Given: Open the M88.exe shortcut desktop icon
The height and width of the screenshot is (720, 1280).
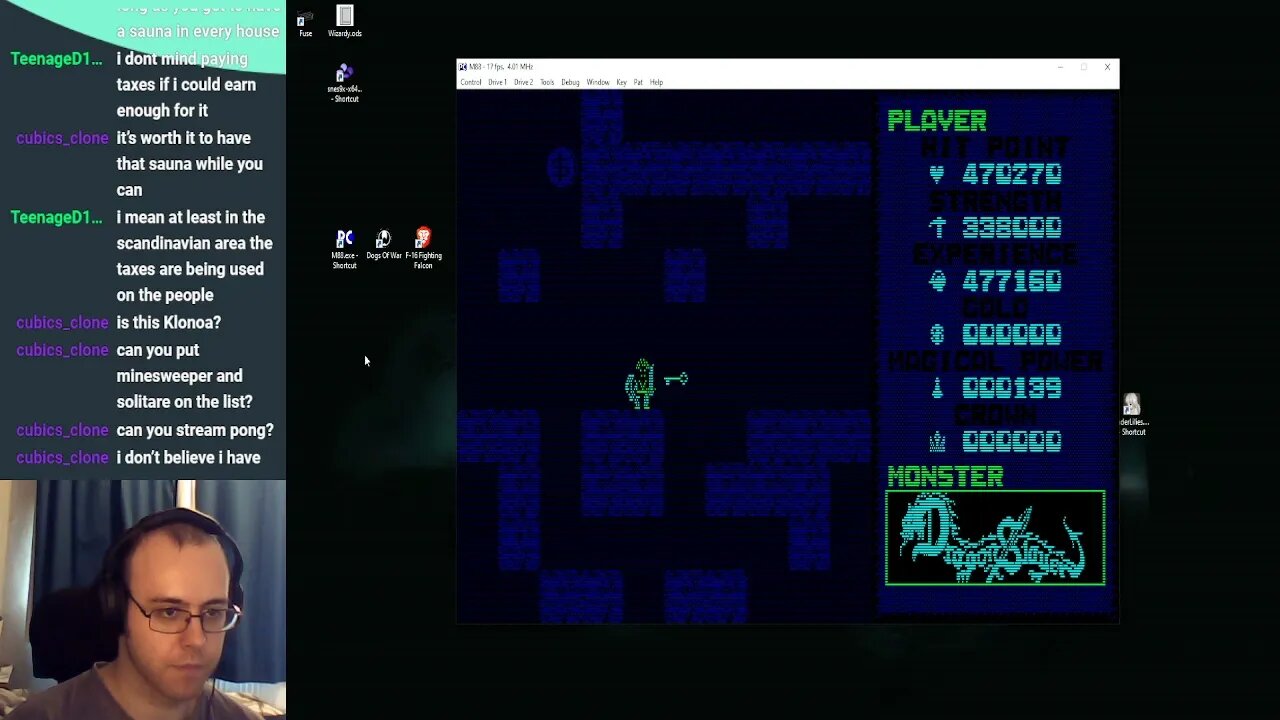Looking at the screenshot, I should click(x=344, y=249).
